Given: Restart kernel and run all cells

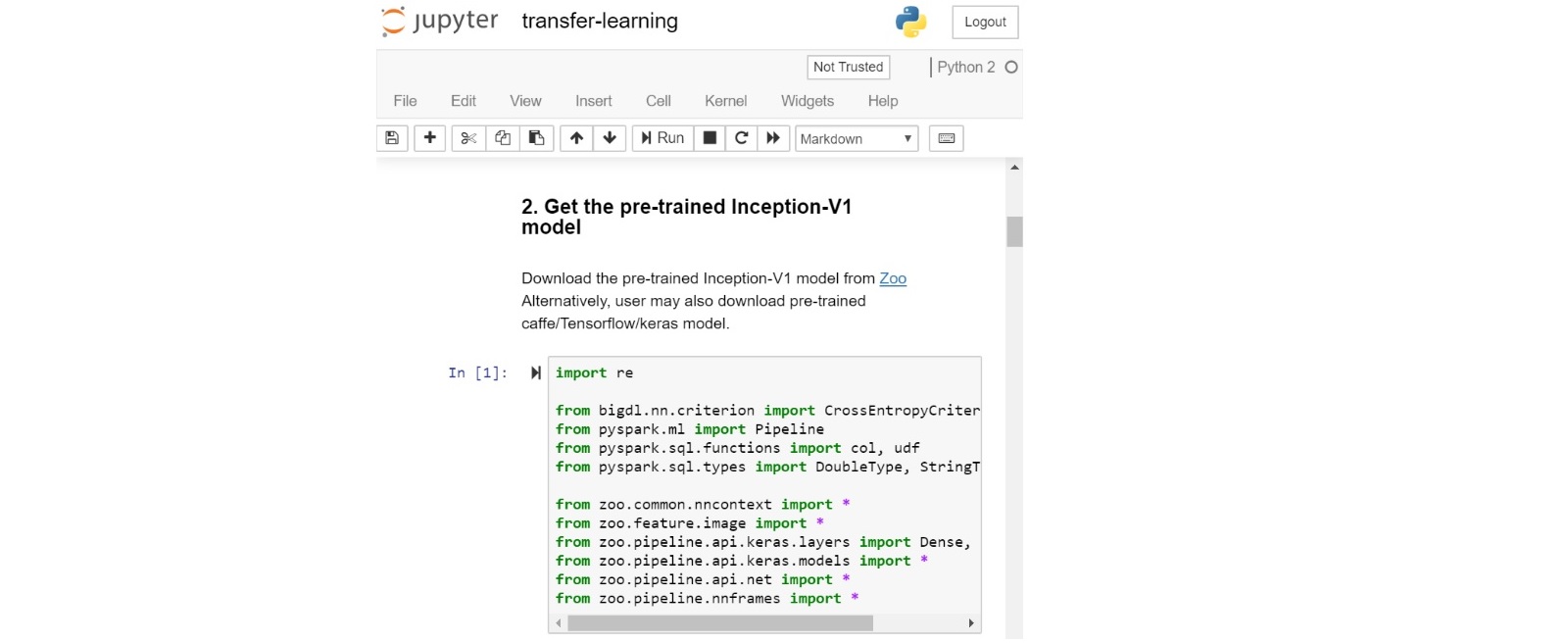Looking at the screenshot, I should click(773, 138).
